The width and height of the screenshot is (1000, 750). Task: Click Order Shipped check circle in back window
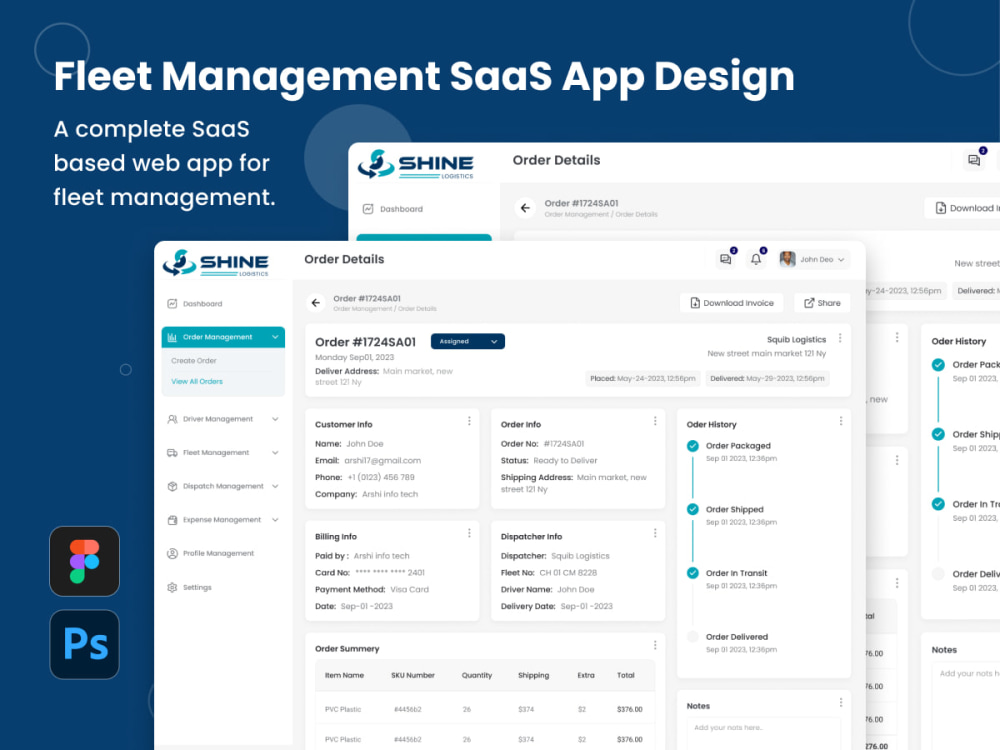click(938, 434)
